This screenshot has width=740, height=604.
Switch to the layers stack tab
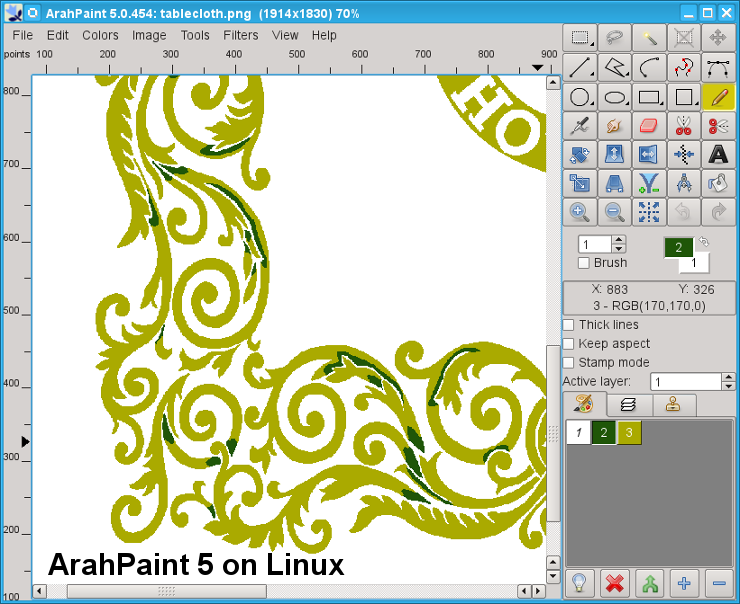coord(629,404)
